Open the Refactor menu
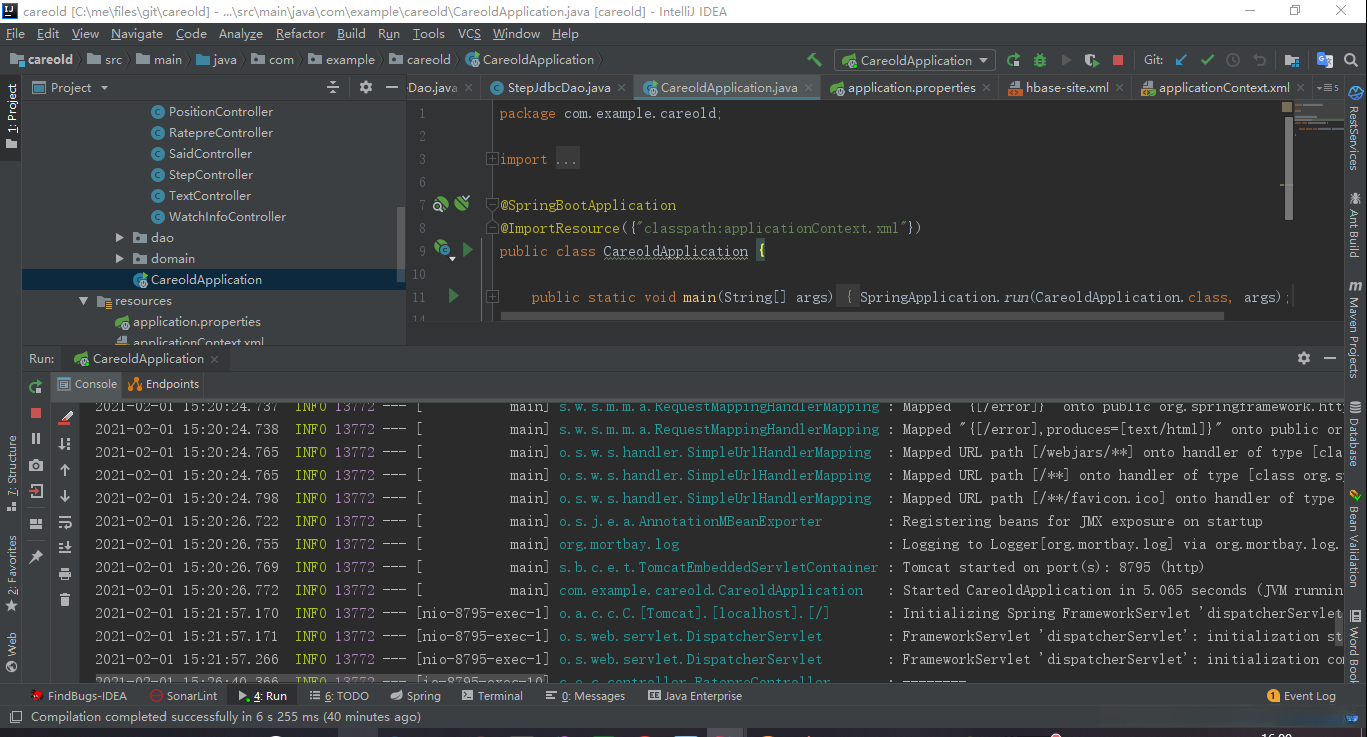Image resolution: width=1367 pixels, height=737 pixels. pyautogui.click(x=300, y=33)
